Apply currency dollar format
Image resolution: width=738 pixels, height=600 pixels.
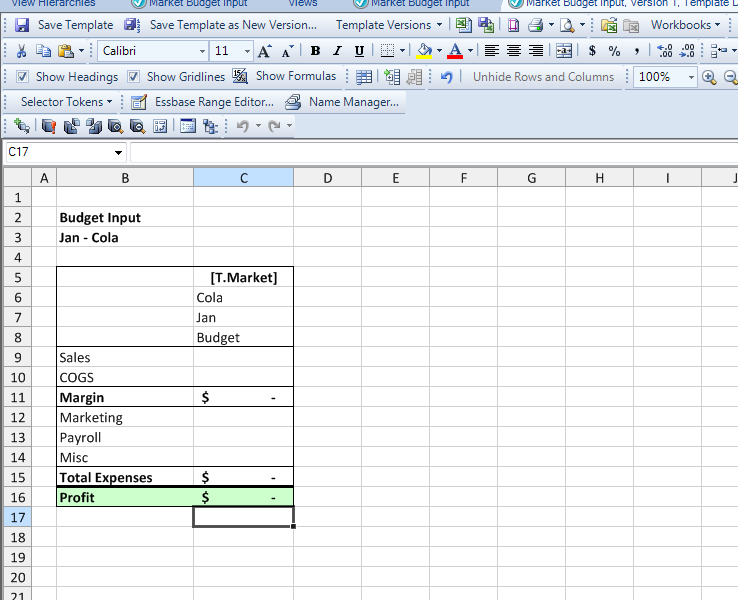(592, 51)
